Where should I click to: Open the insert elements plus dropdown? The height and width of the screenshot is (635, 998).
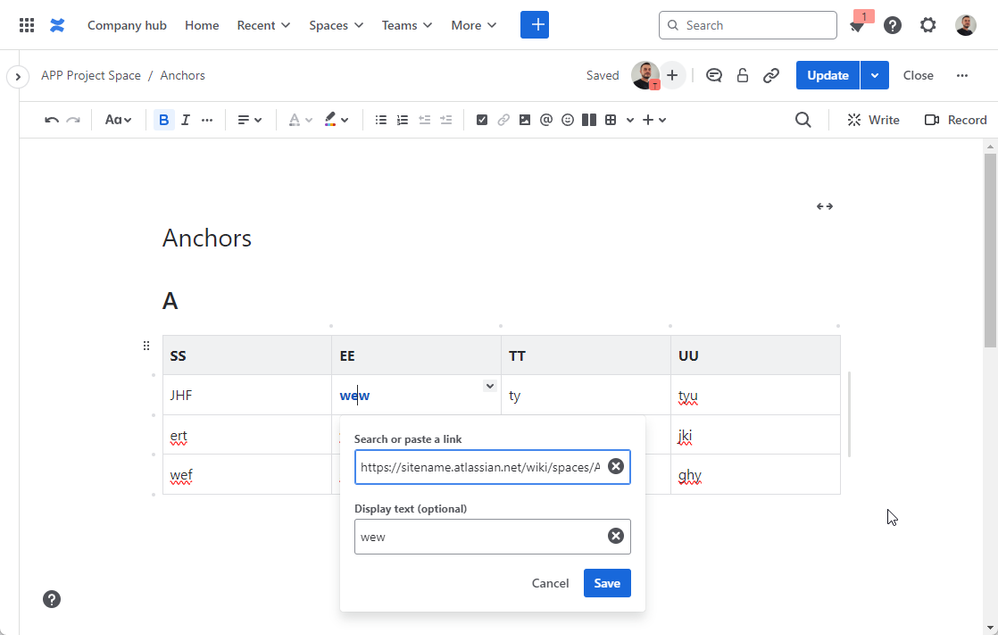tap(654, 120)
